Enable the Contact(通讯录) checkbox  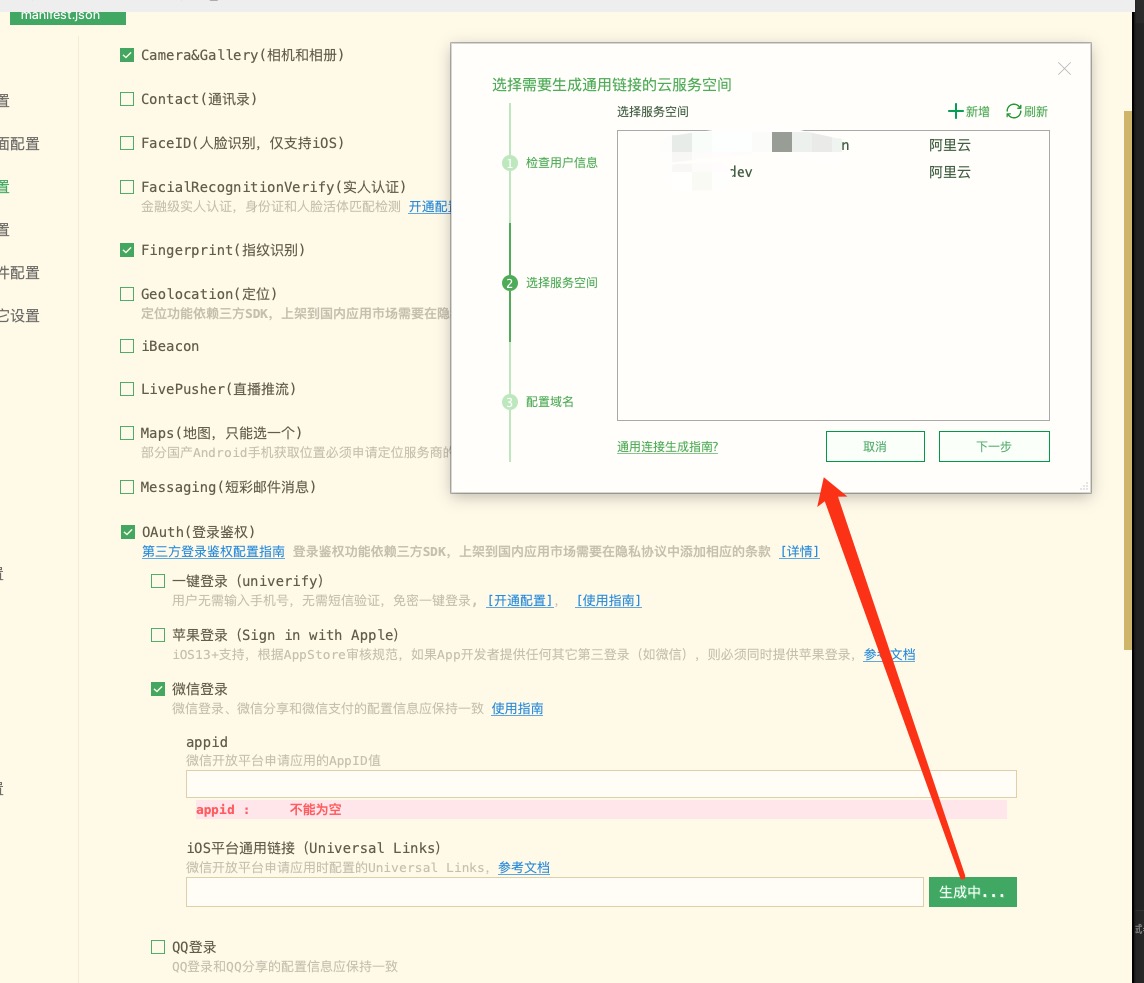click(127, 100)
